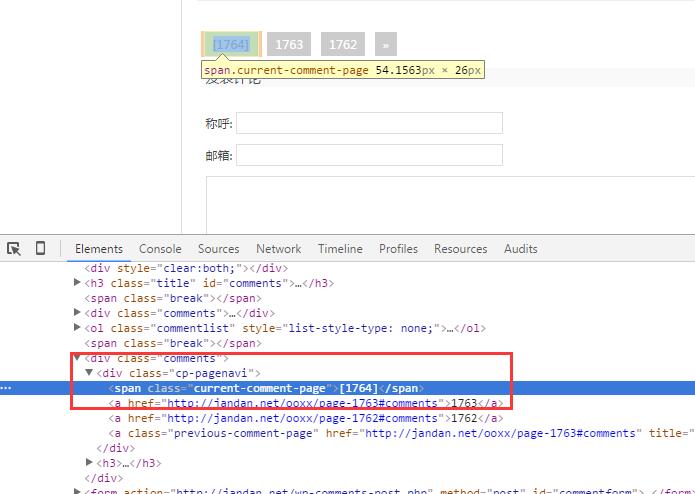
Task: Open the Audits tab
Action: pyautogui.click(x=520, y=249)
